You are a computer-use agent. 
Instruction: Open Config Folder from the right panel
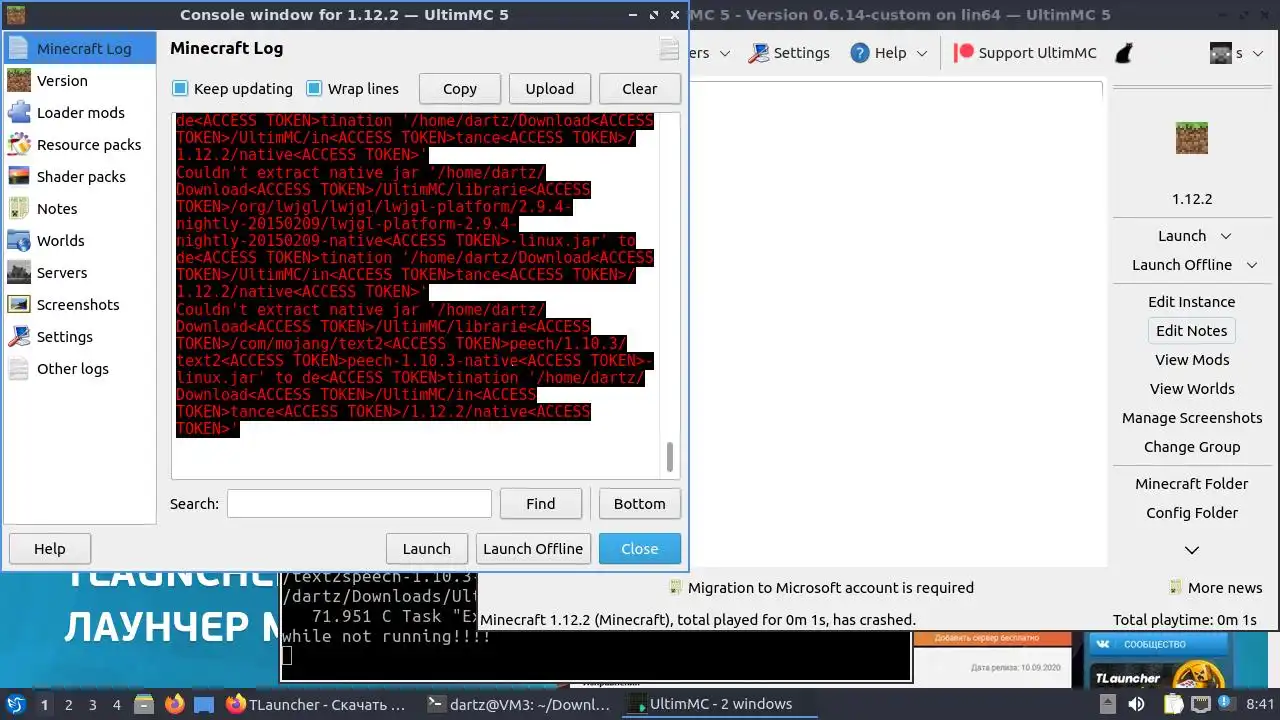(1192, 513)
